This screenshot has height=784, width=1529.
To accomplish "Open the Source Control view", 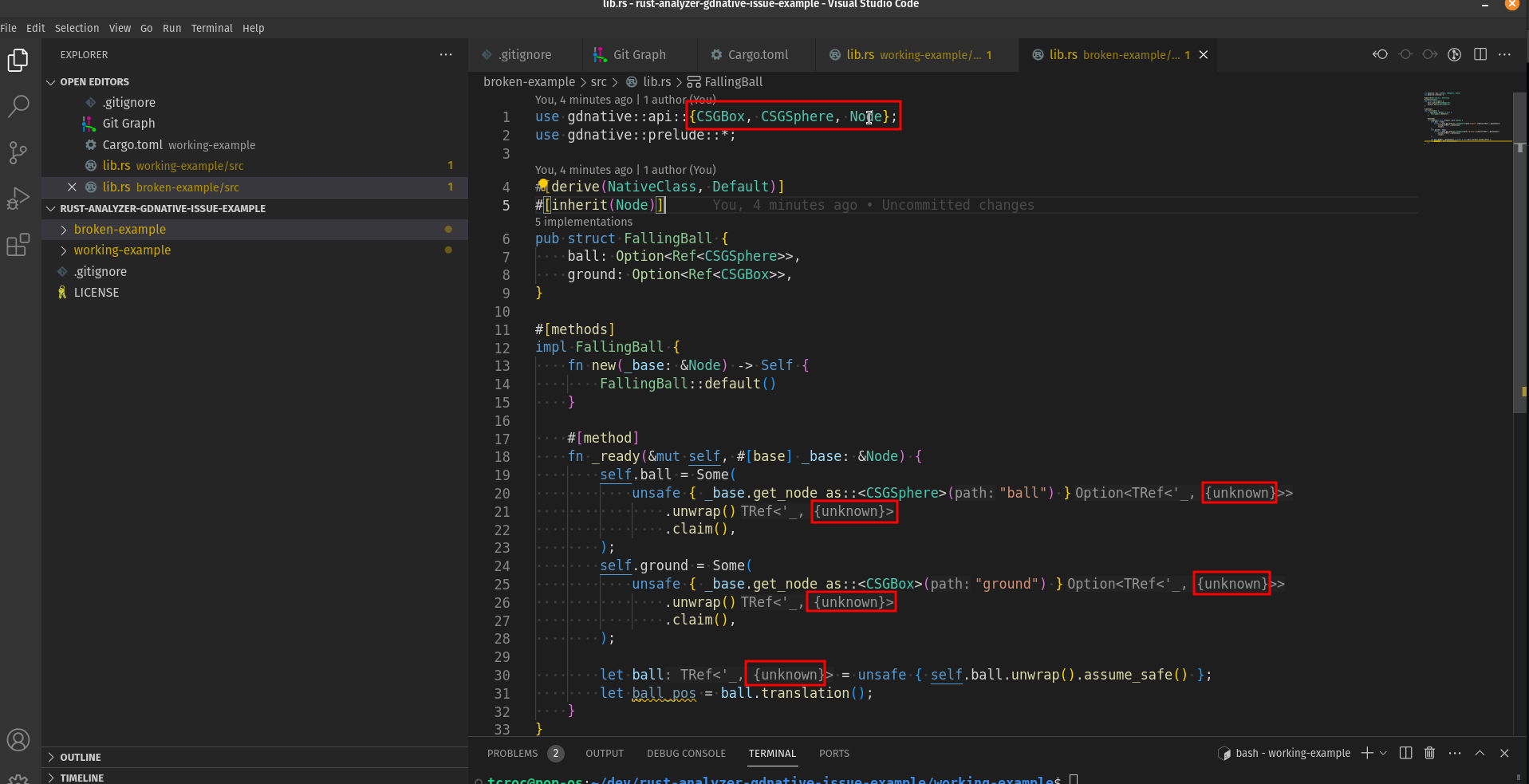I will pos(18,152).
